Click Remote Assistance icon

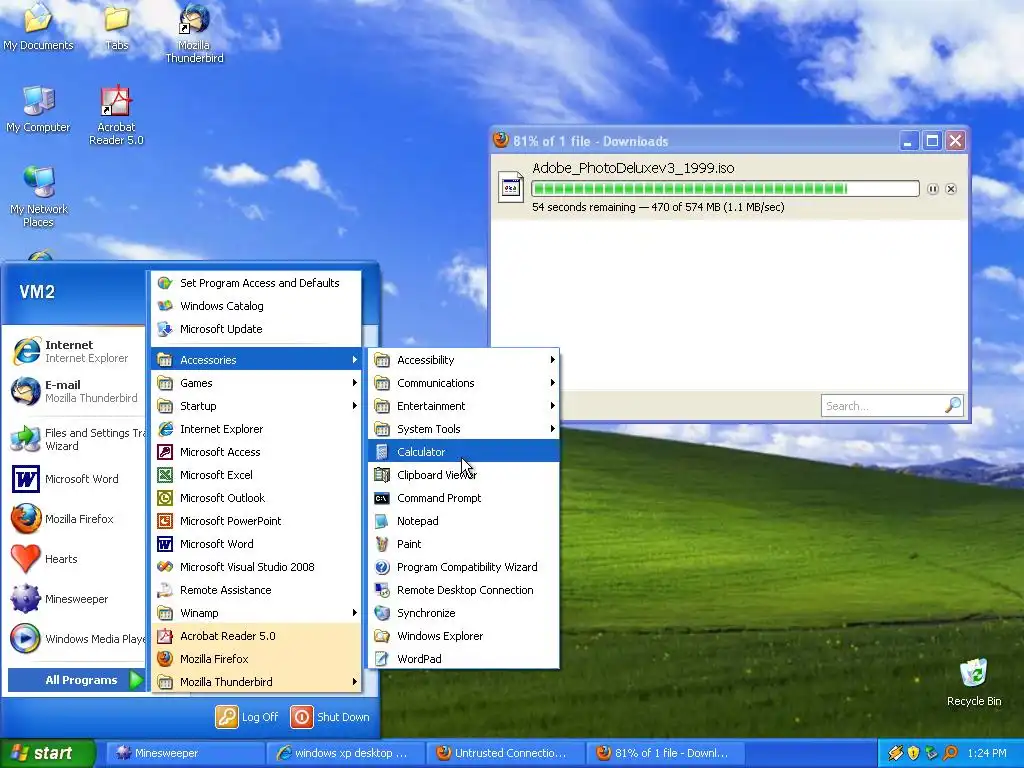(x=165, y=590)
